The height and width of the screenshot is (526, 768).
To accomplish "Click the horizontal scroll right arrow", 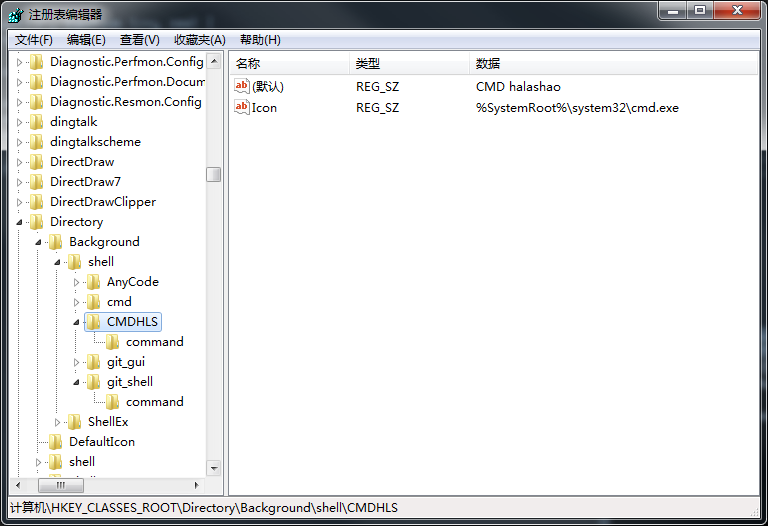I will [x=197, y=485].
